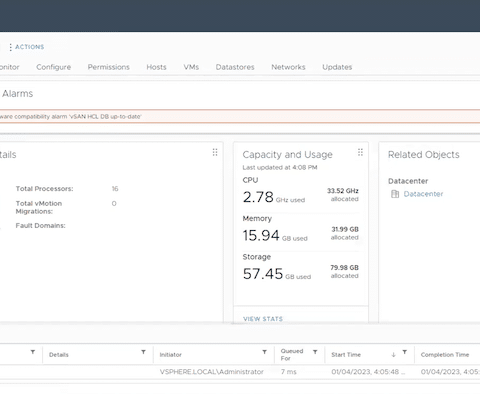Image resolution: width=480 pixels, height=394 pixels.
Task: Click the View Stats link
Action: [x=263, y=319]
